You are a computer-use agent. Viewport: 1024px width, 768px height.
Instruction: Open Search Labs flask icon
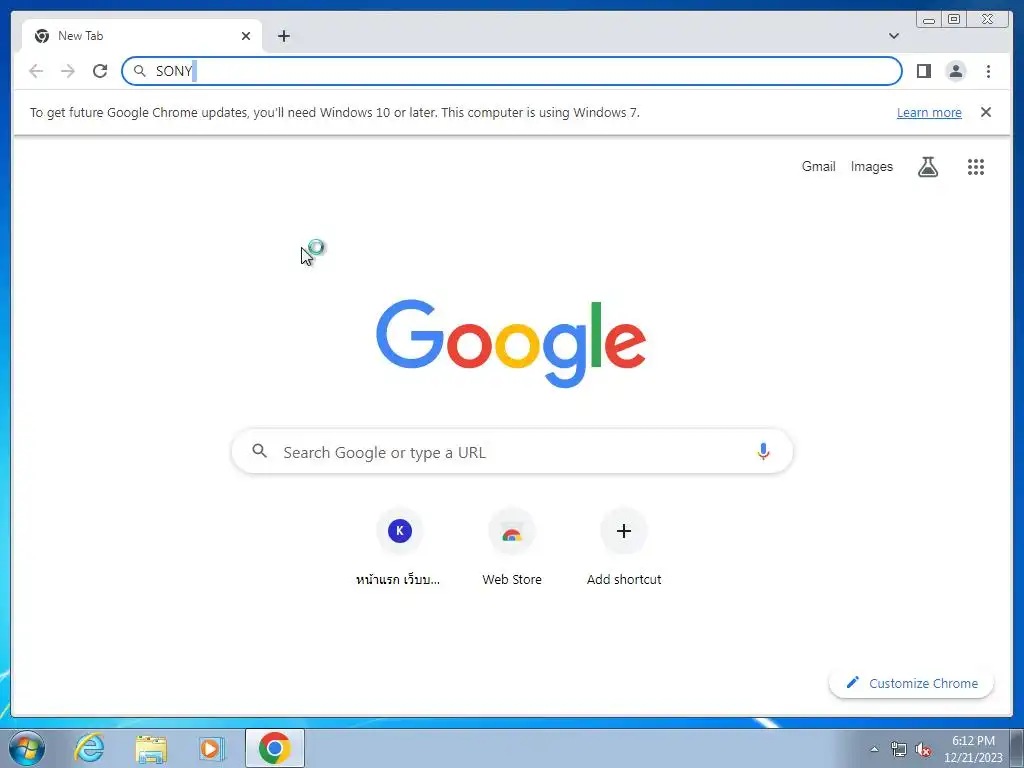click(x=928, y=167)
